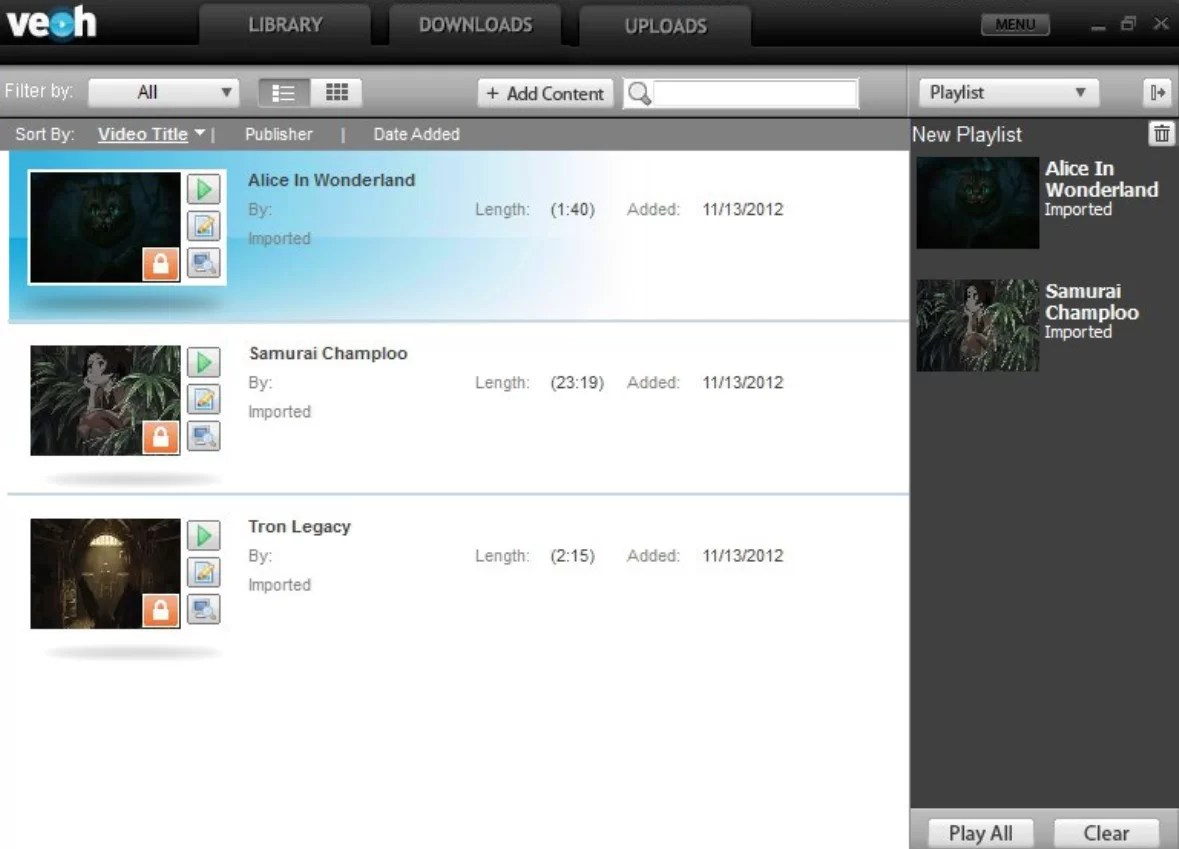Sort videos by Date Added
Screen dimensions: 1179x849
[x=417, y=134]
